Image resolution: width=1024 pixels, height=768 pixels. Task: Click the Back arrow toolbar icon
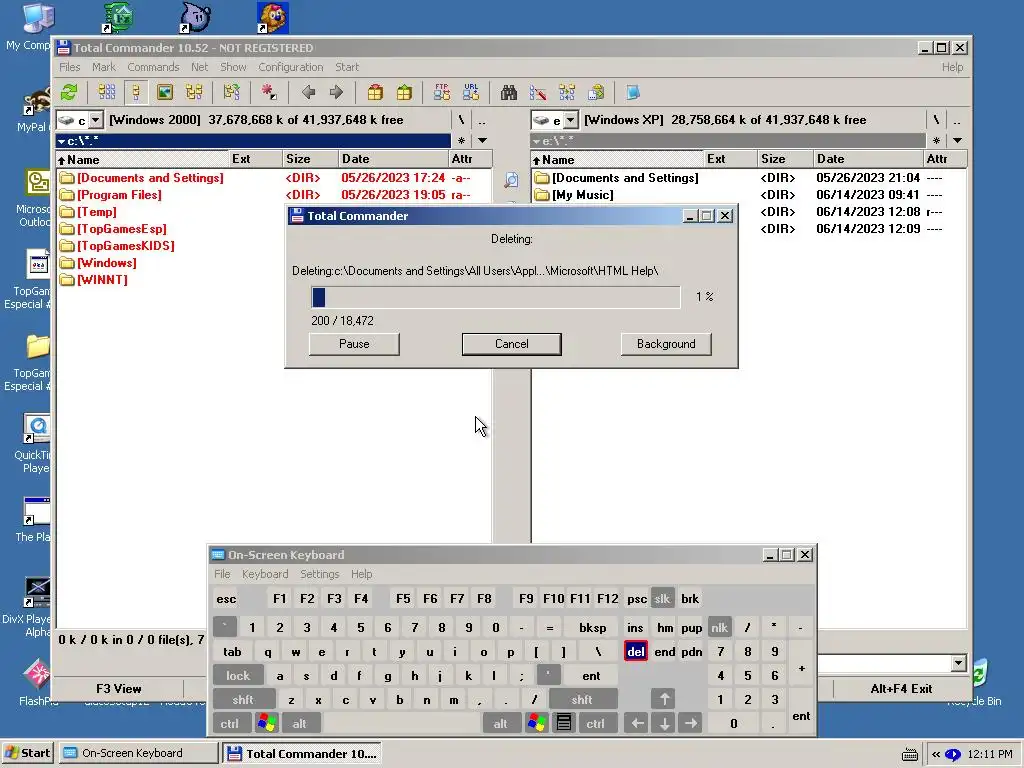coord(308,92)
